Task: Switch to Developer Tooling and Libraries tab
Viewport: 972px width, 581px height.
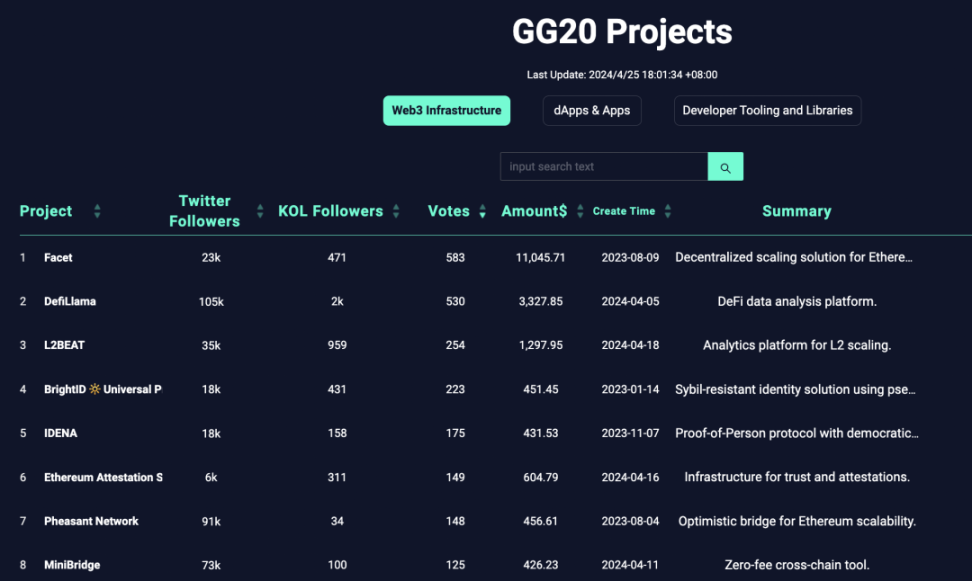Action: [767, 110]
